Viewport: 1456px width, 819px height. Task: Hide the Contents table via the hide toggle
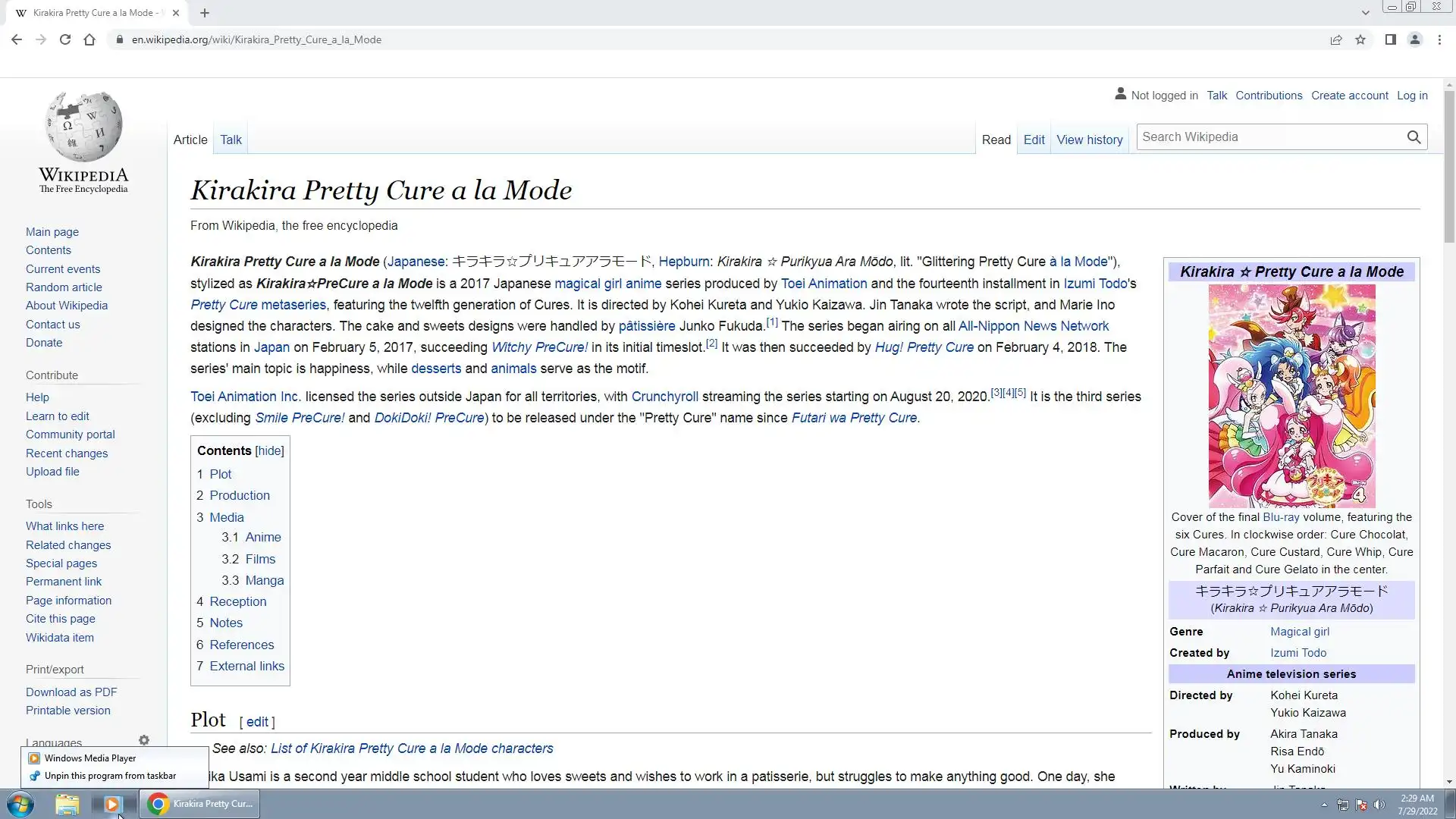click(x=269, y=450)
